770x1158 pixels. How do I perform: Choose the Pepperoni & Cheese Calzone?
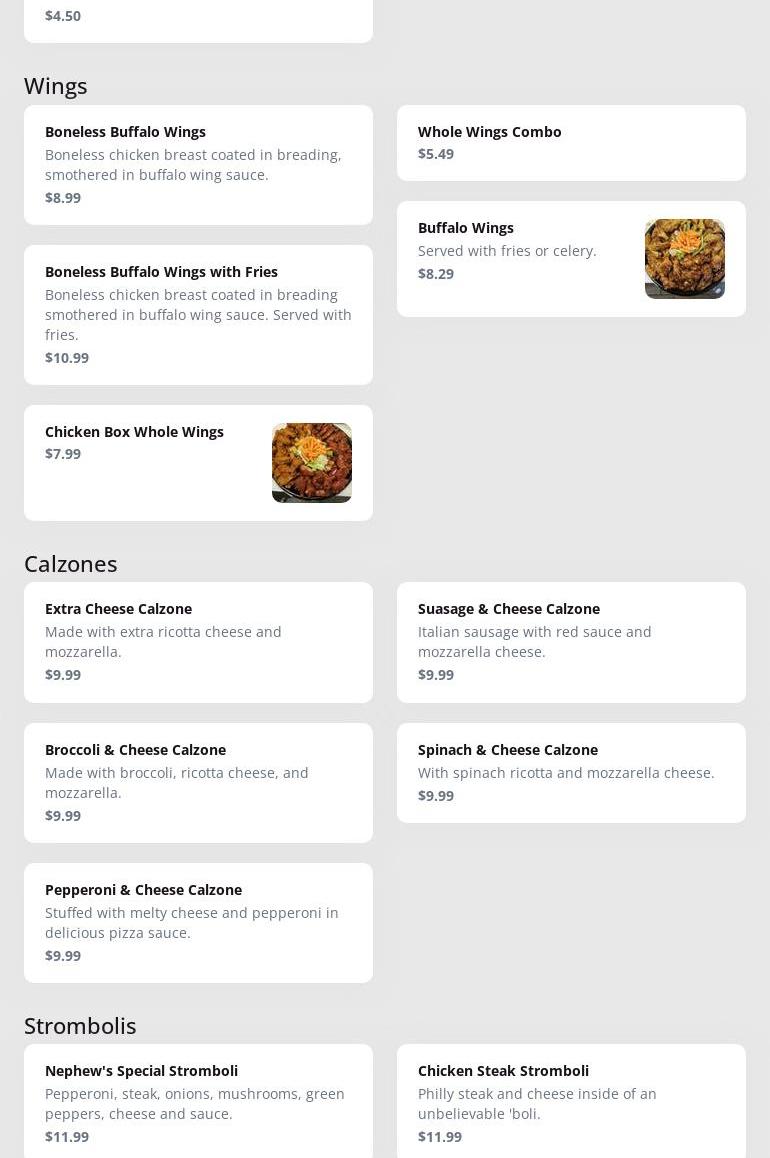point(198,922)
